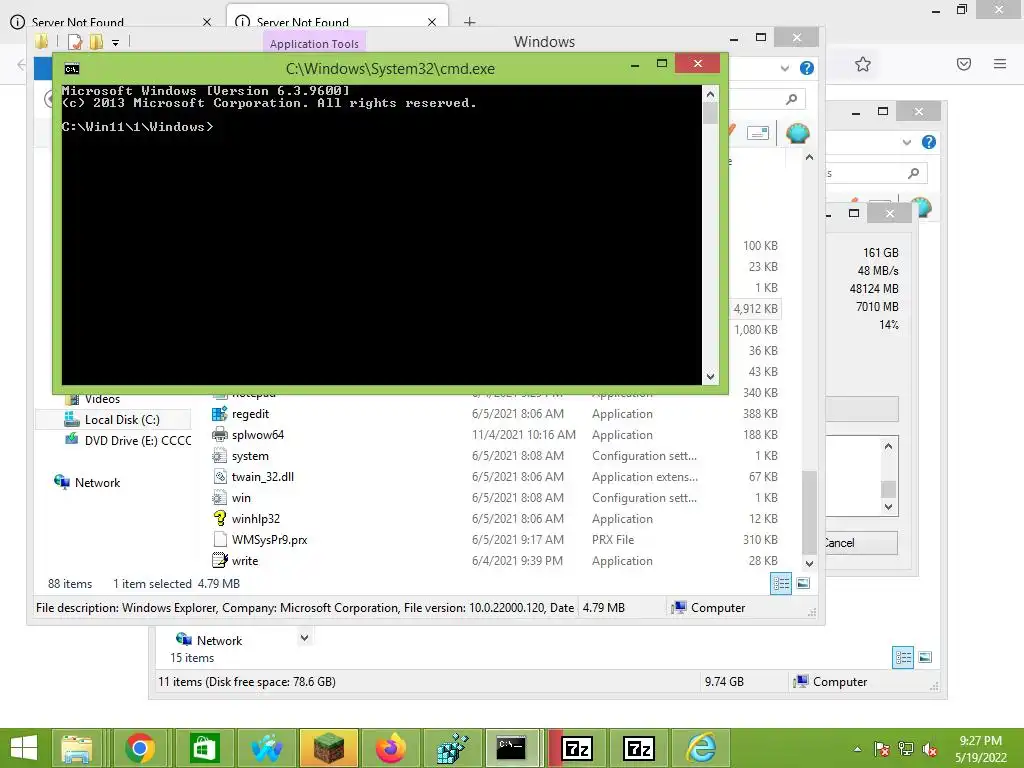Click the email icon in Explorer toolbar
The image size is (1024, 768).
[x=758, y=133]
